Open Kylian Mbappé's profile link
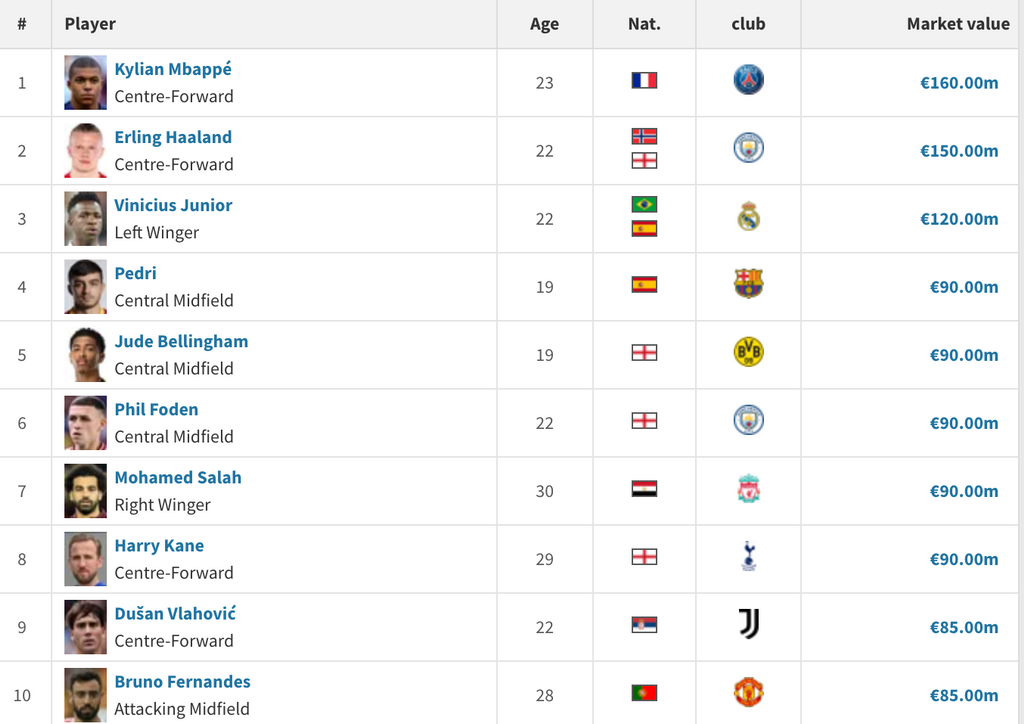 coord(173,69)
